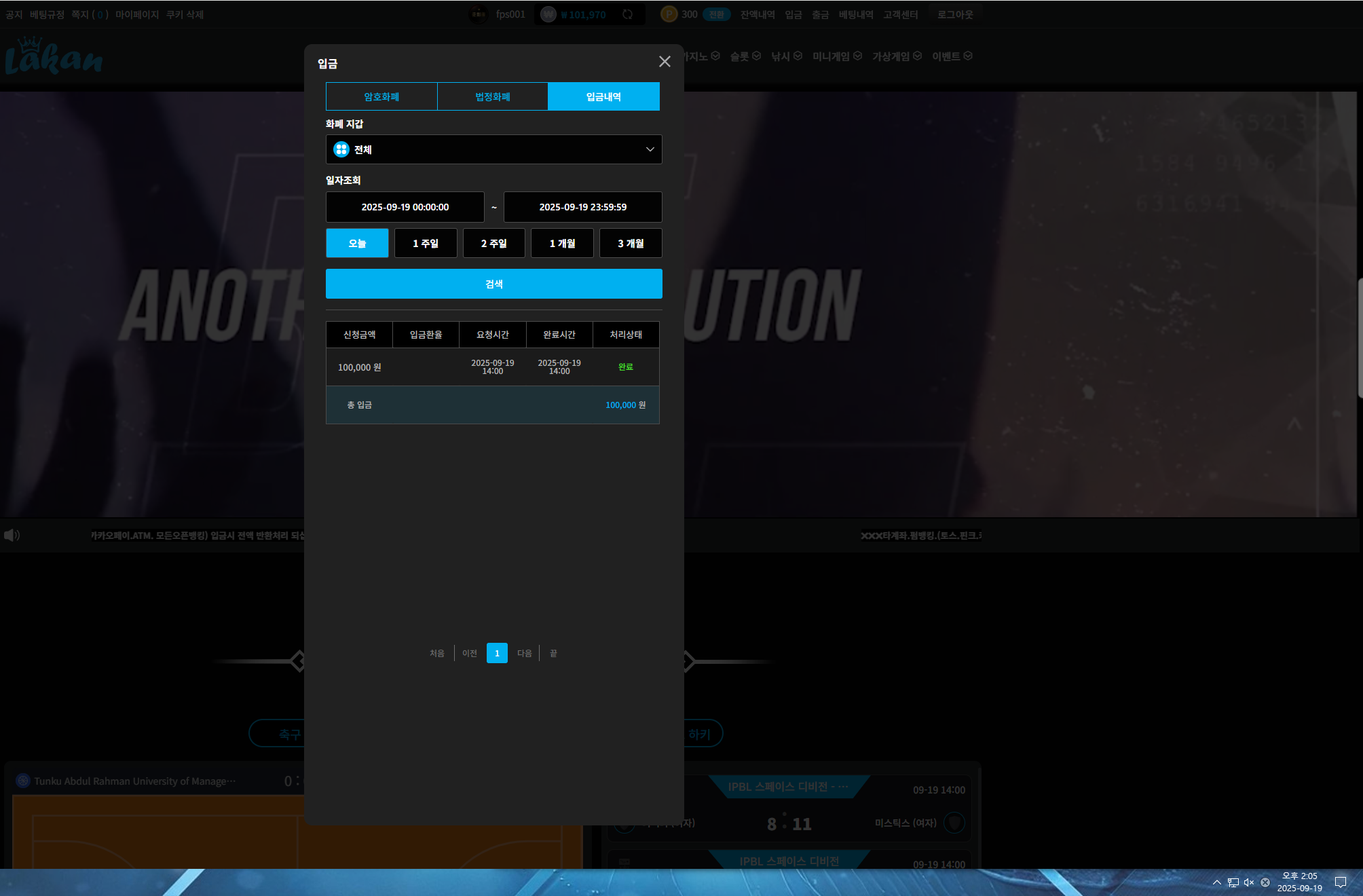
Task: Click the start date input field
Action: [x=405, y=207]
